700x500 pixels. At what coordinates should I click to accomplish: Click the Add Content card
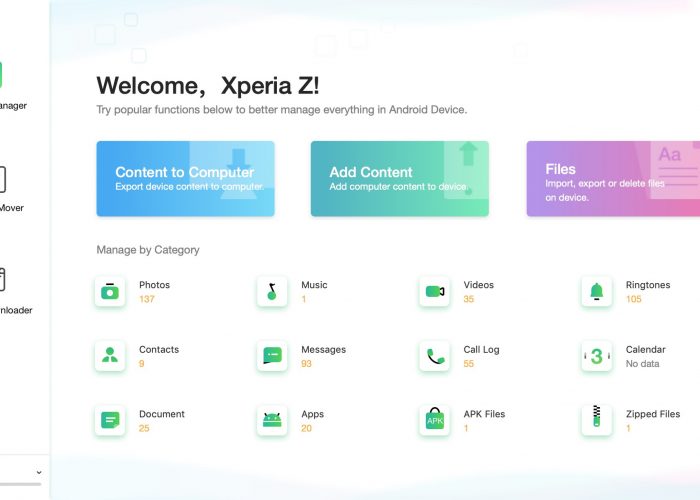click(400, 179)
